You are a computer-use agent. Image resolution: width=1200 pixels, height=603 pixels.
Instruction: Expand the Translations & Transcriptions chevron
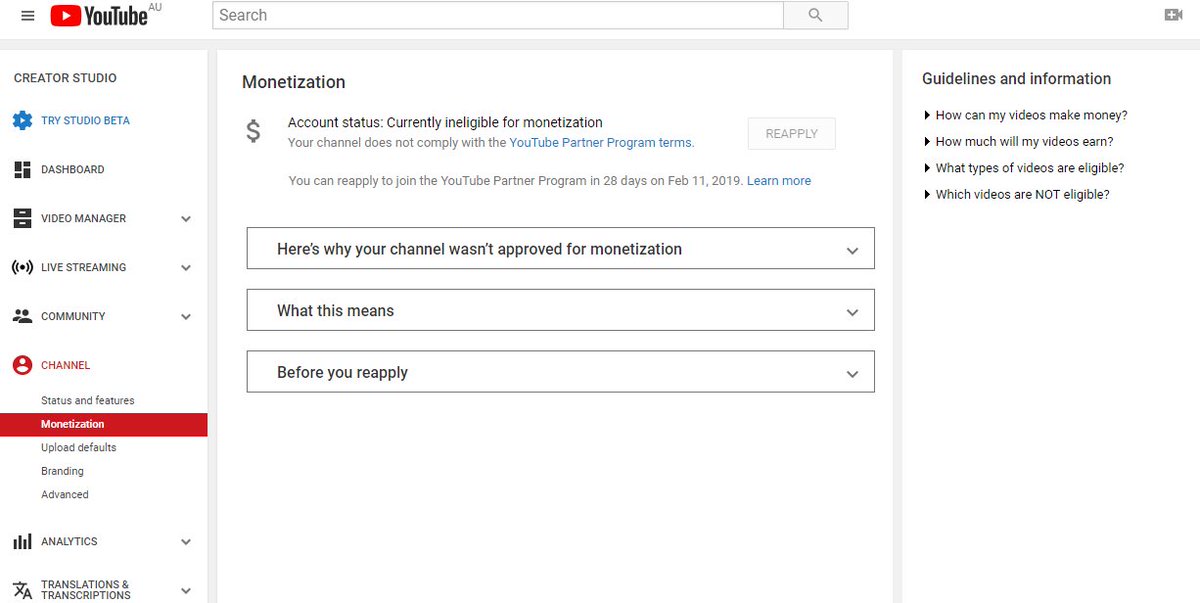tap(186, 591)
